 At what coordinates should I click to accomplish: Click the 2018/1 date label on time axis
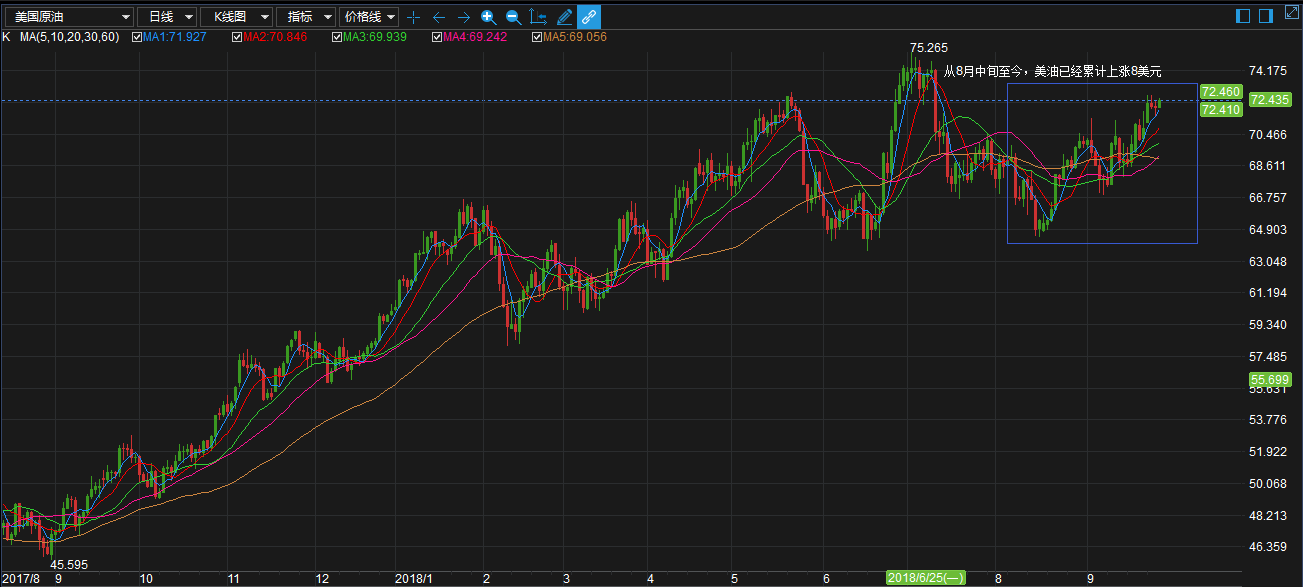click(414, 578)
